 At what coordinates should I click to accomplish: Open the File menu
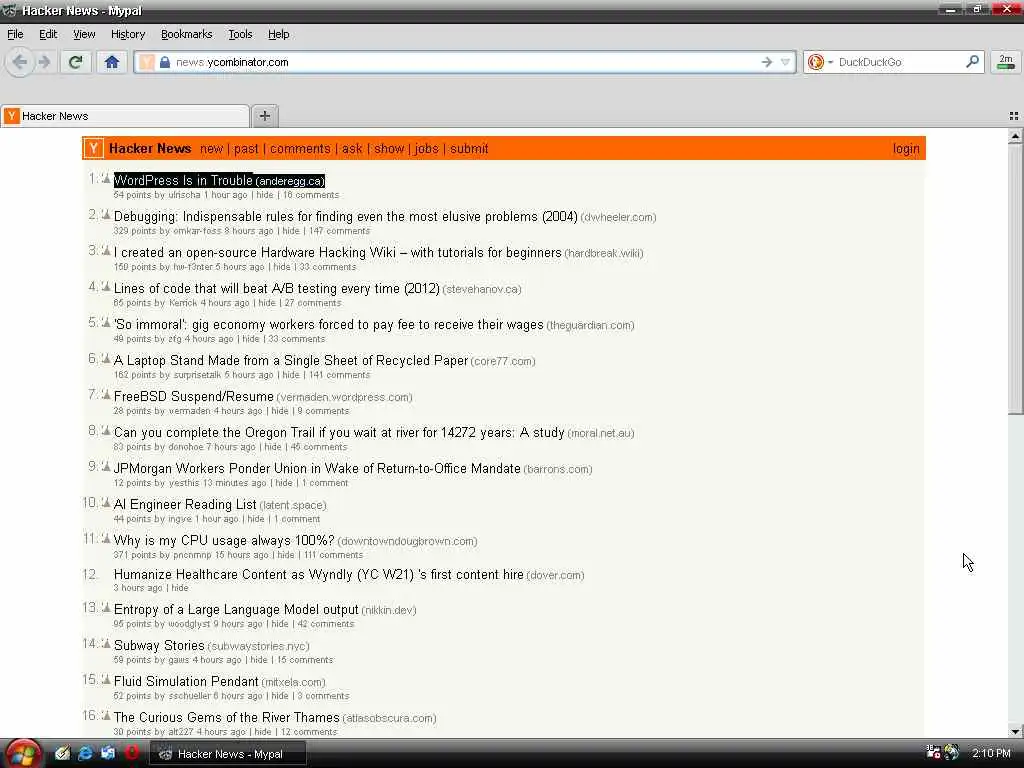tap(15, 34)
